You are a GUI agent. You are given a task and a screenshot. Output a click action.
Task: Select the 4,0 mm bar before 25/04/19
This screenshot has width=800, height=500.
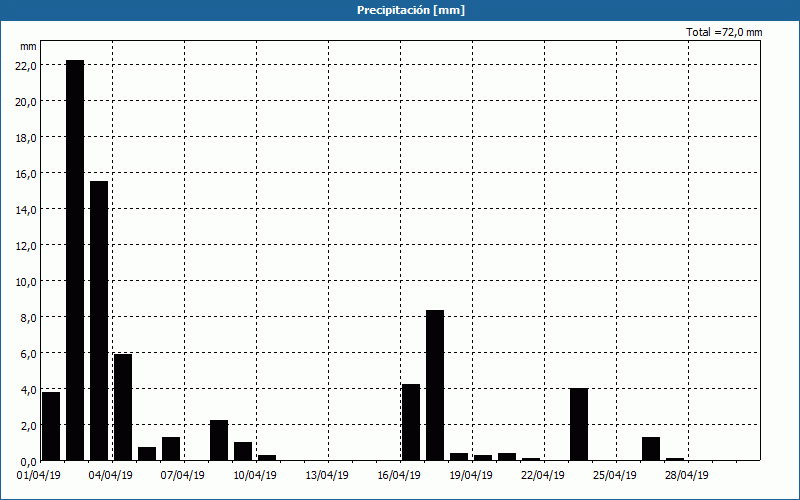pyautogui.click(x=579, y=424)
